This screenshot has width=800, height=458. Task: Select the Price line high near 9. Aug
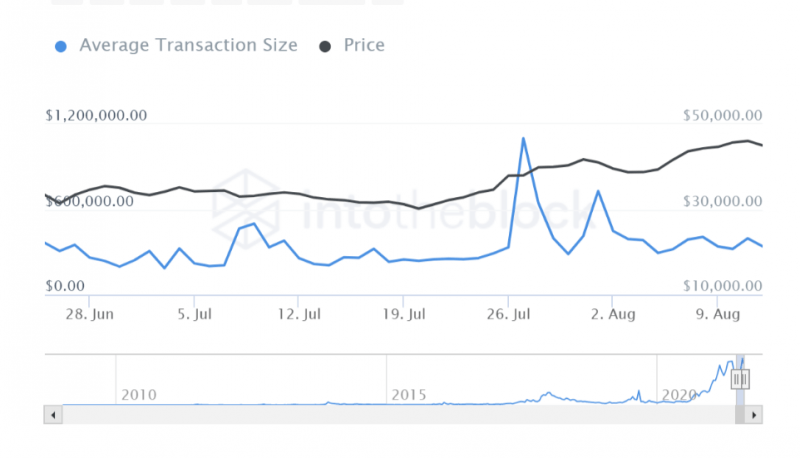tap(747, 141)
